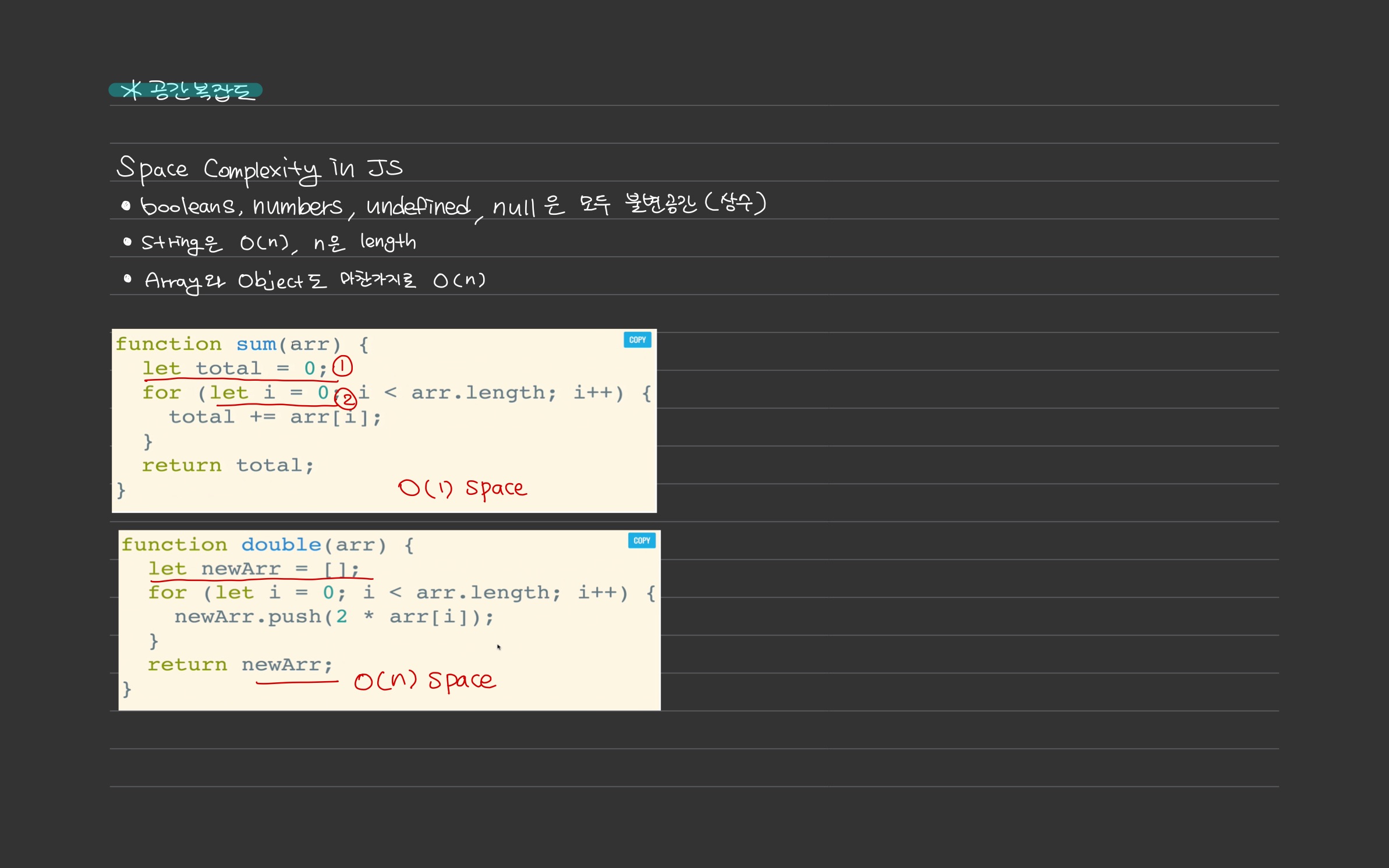The width and height of the screenshot is (1389, 868).
Task: Click the 'let newArr = [];' code line
Action: (253, 569)
